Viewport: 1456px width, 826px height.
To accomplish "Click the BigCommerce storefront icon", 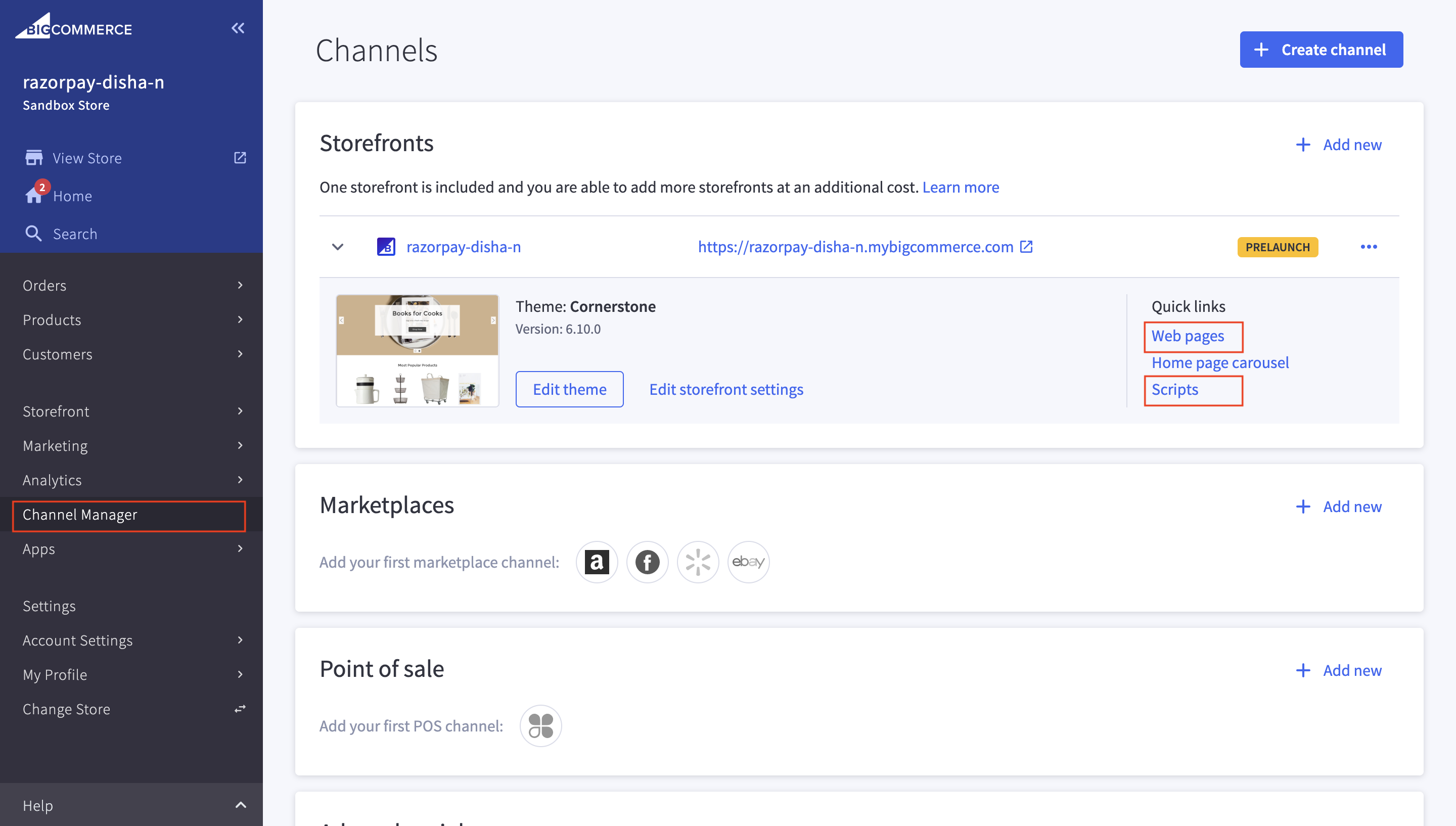I will coord(386,247).
